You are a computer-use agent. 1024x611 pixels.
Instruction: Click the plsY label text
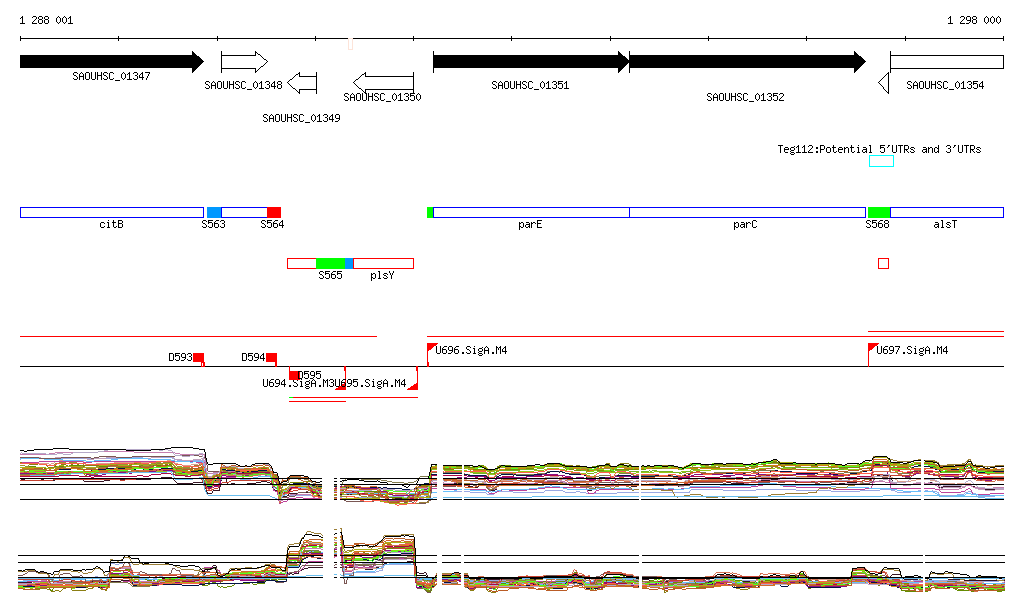click(382, 275)
